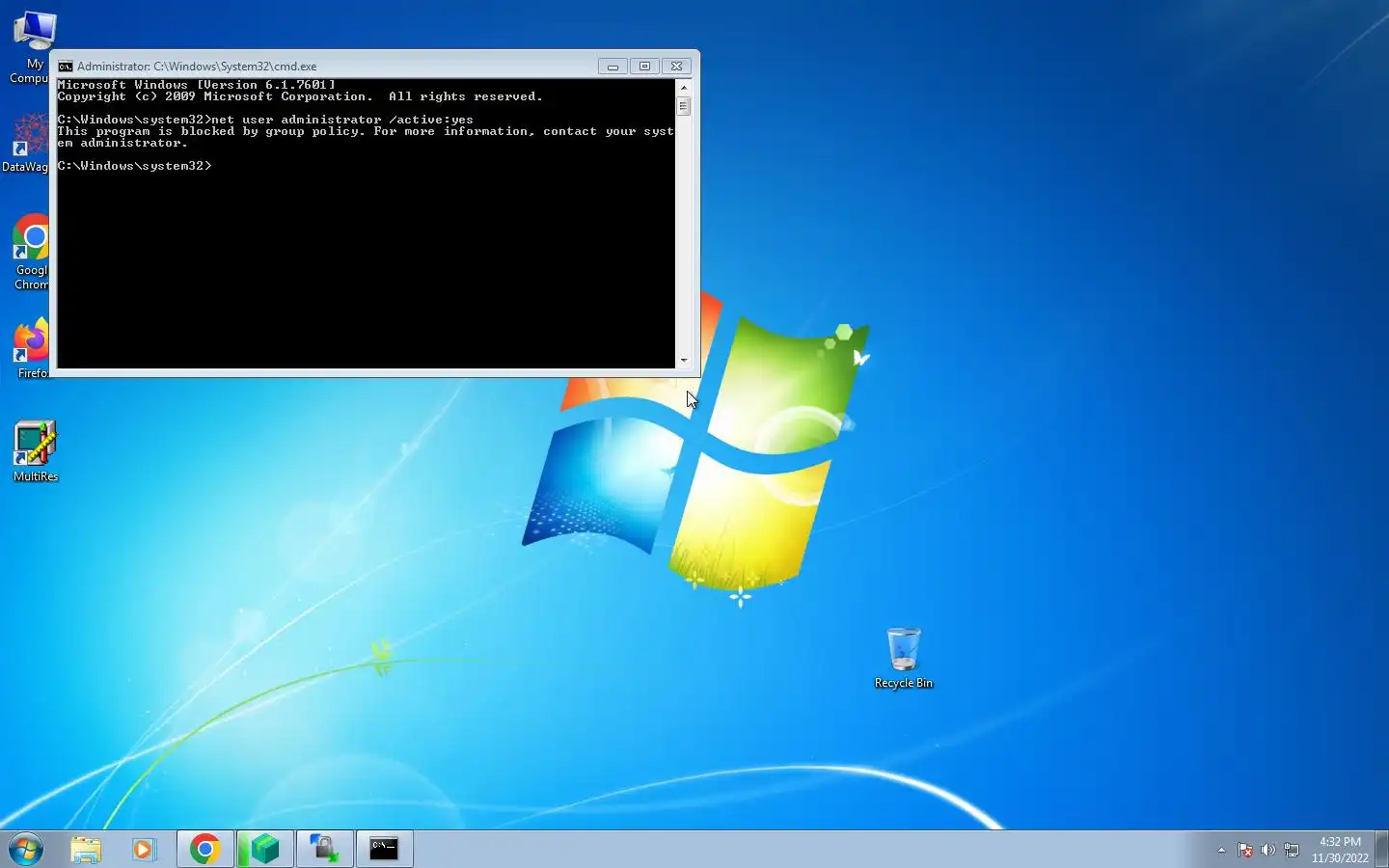This screenshot has height=868, width=1389.
Task: Click the Show desktop button
Action: 1381,849
